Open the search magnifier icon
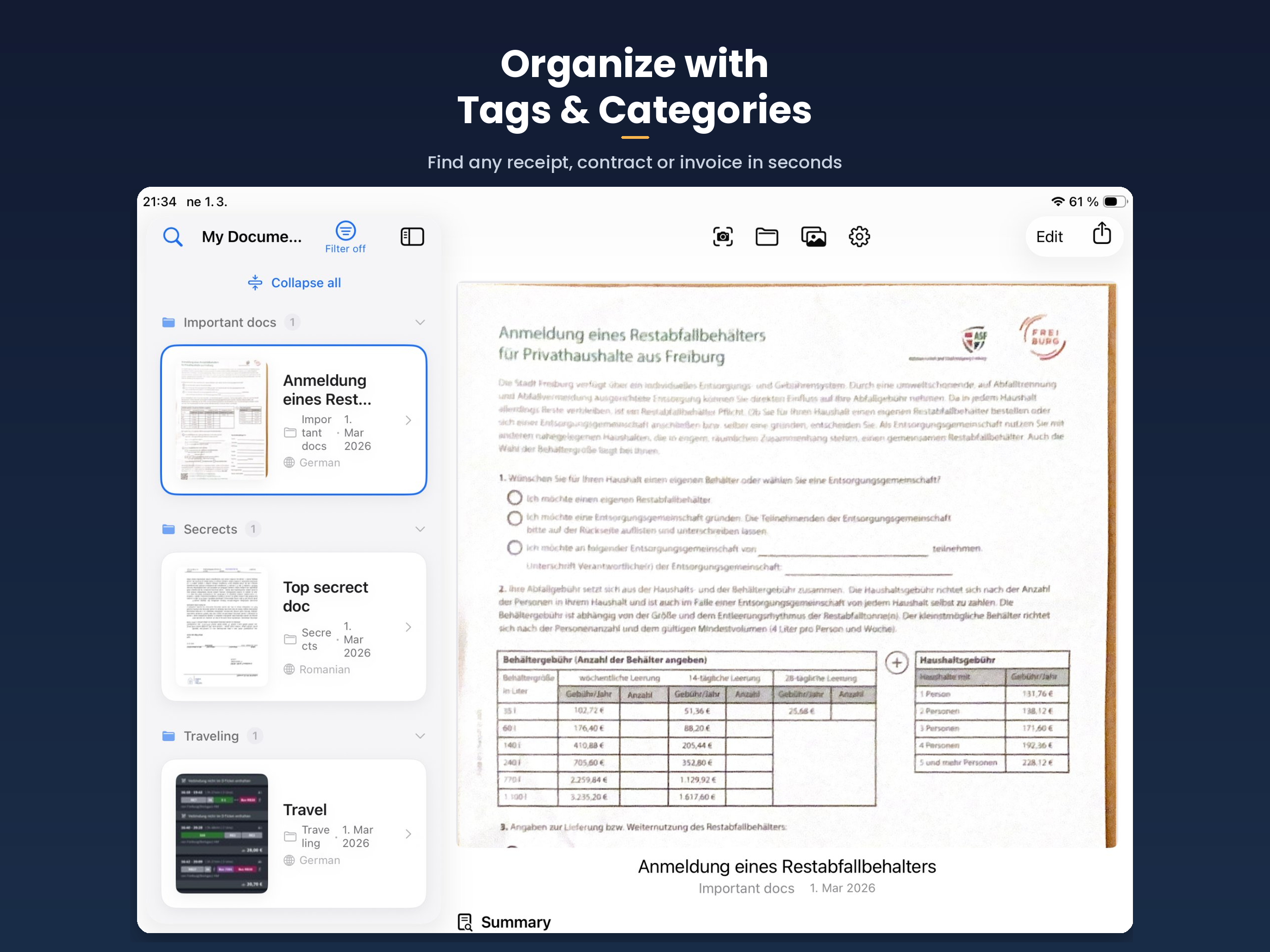 pos(172,237)
